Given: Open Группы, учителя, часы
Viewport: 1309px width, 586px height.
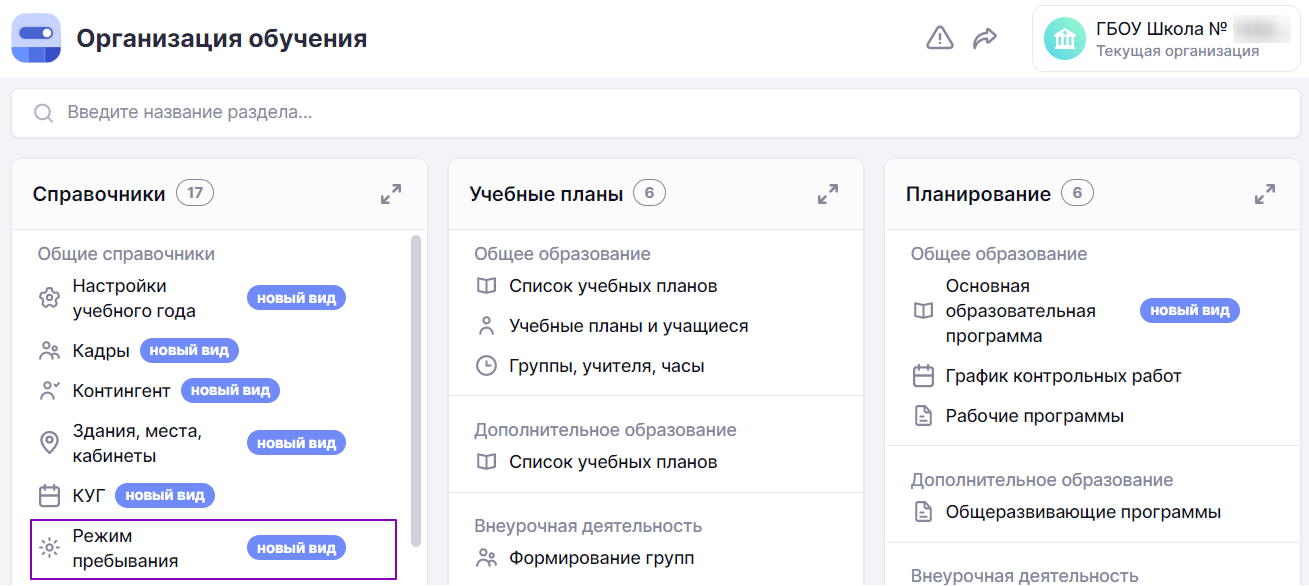Looking at the screenshot, I should [x=607, y=366].
